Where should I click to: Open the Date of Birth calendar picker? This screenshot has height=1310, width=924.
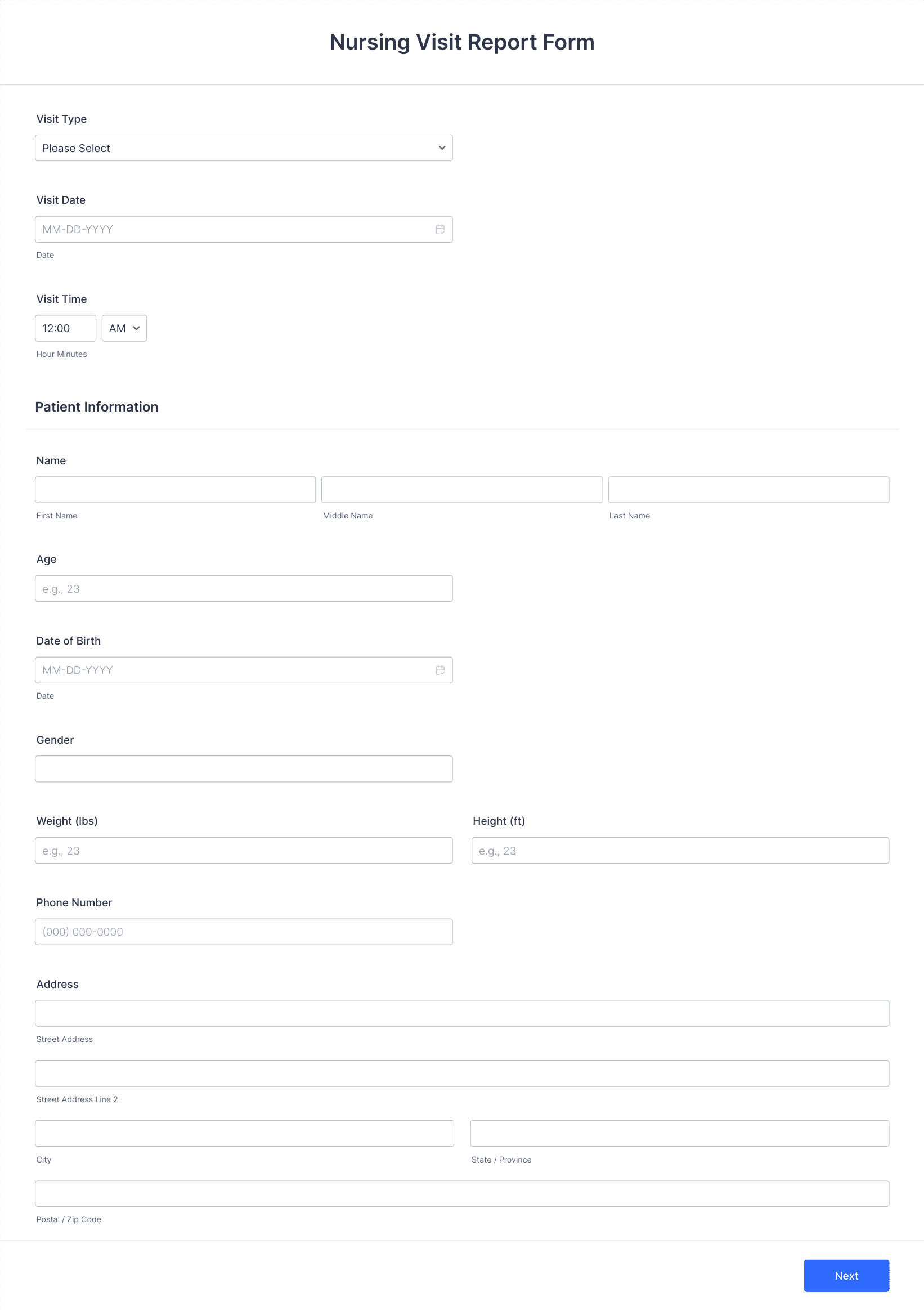tap(439, 670)
